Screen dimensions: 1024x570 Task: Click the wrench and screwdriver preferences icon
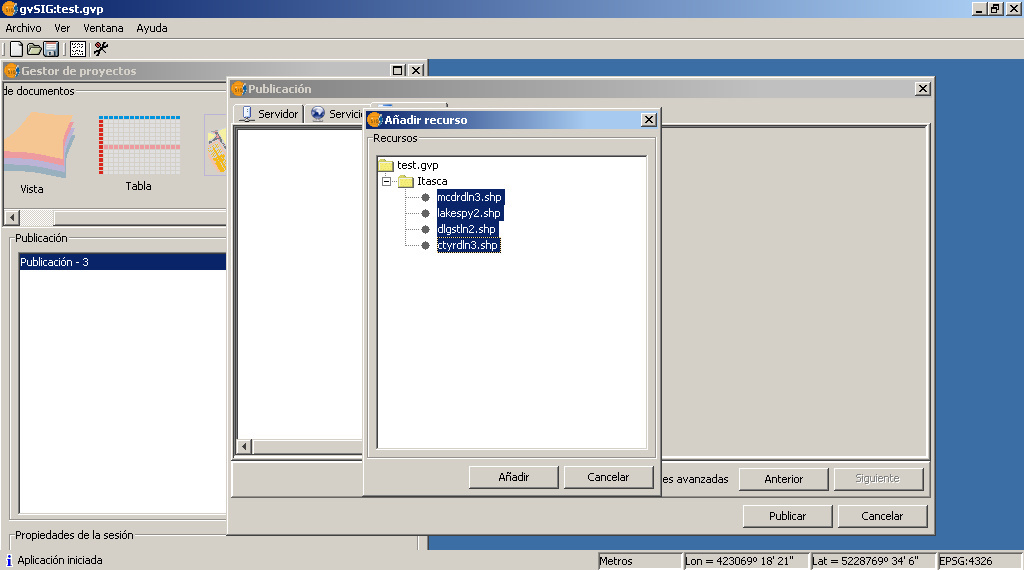[101, 49]
